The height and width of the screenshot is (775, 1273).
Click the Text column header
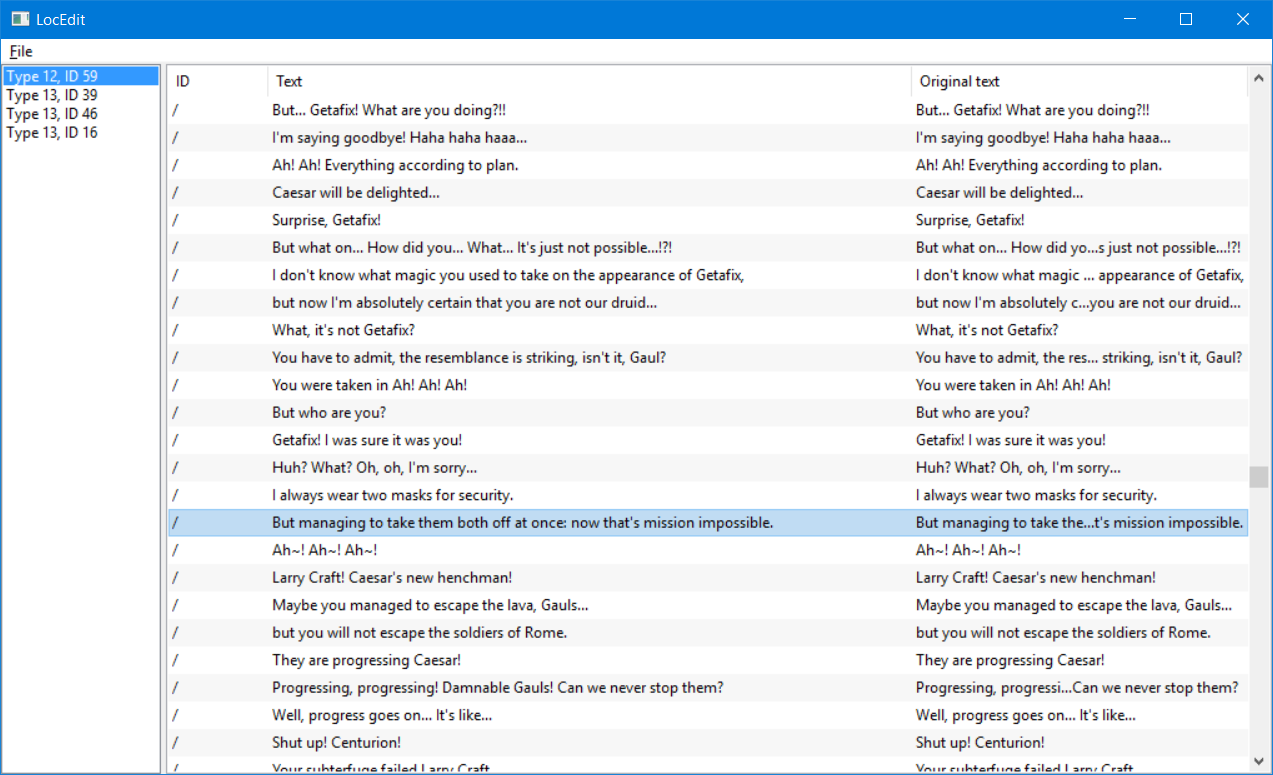[589, 81]
